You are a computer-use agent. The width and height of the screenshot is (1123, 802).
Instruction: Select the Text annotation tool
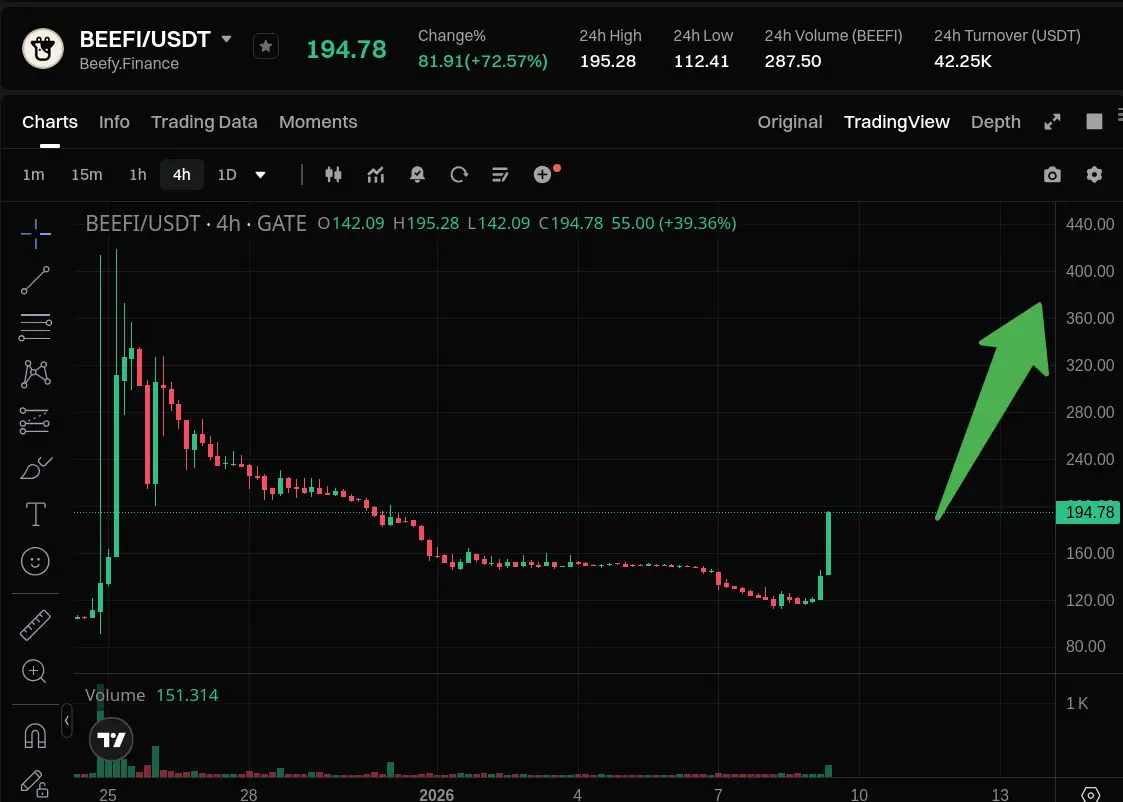point(35,514)
